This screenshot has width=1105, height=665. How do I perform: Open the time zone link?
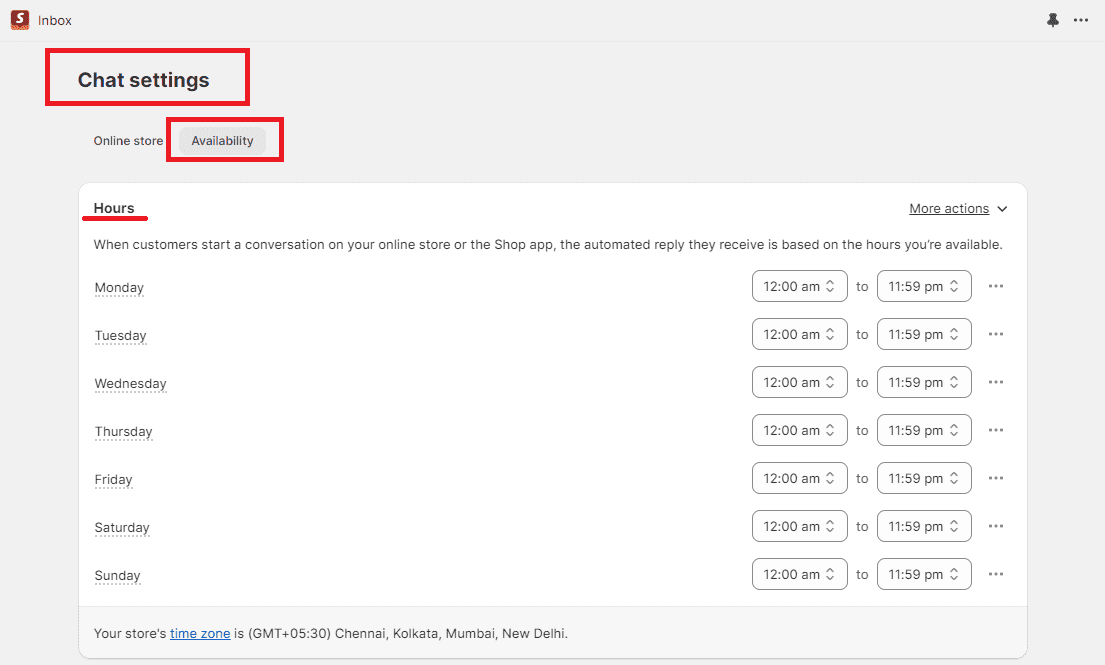(x=200, y=633)
